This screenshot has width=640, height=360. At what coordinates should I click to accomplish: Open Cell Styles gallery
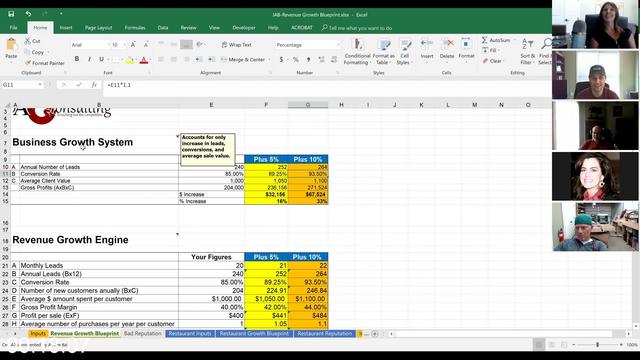point(404,52)
